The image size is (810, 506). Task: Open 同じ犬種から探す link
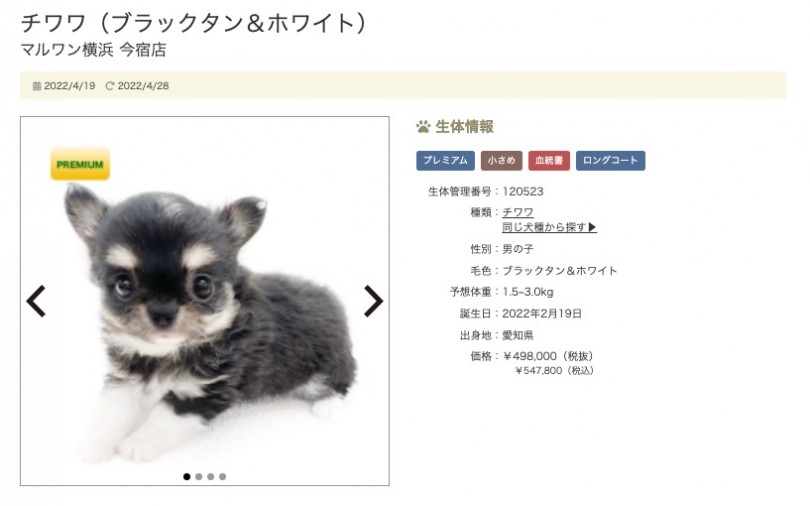click(544, 227)
